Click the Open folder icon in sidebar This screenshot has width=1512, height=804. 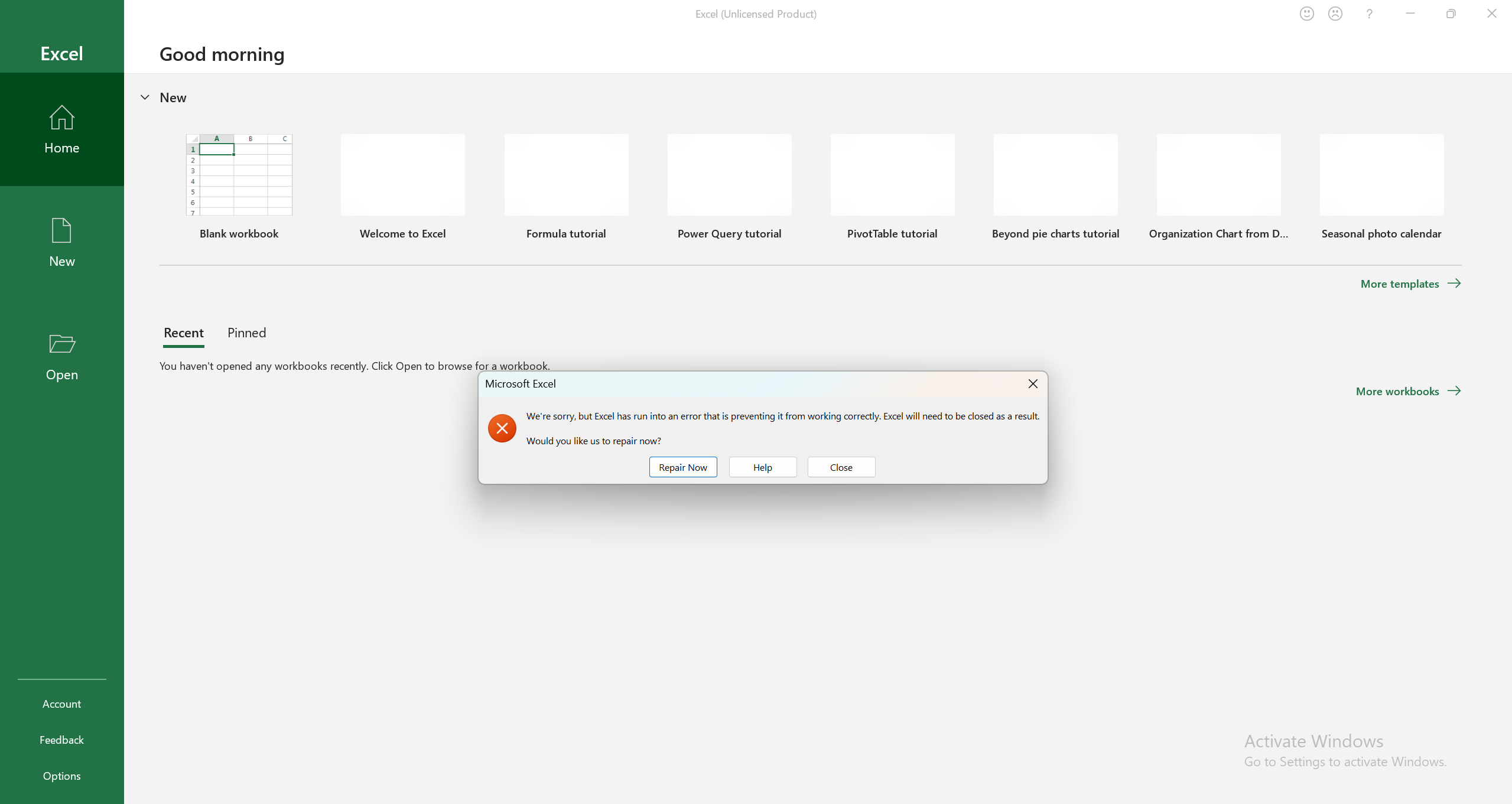click(x=61, y=343)
